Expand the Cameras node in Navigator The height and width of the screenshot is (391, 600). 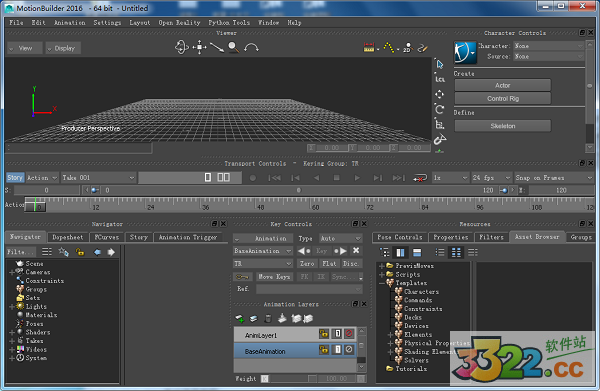coord(12,272)
